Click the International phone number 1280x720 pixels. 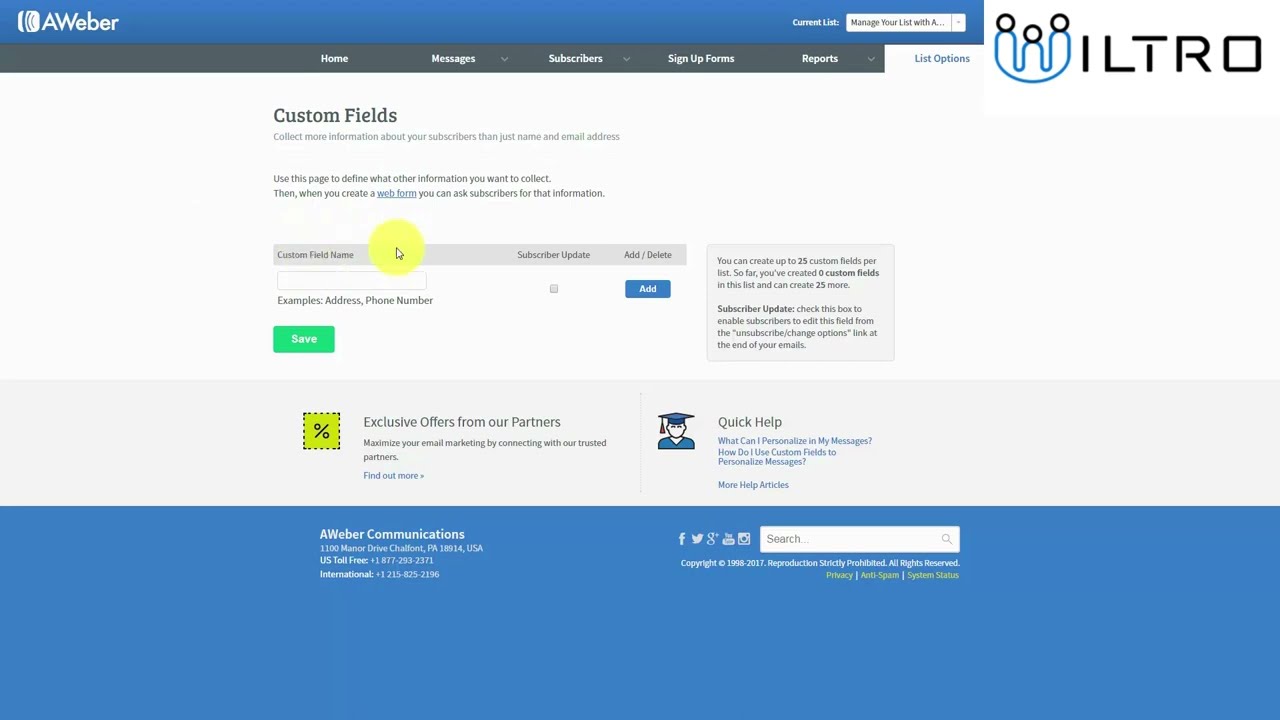click(x=407, y=574)
